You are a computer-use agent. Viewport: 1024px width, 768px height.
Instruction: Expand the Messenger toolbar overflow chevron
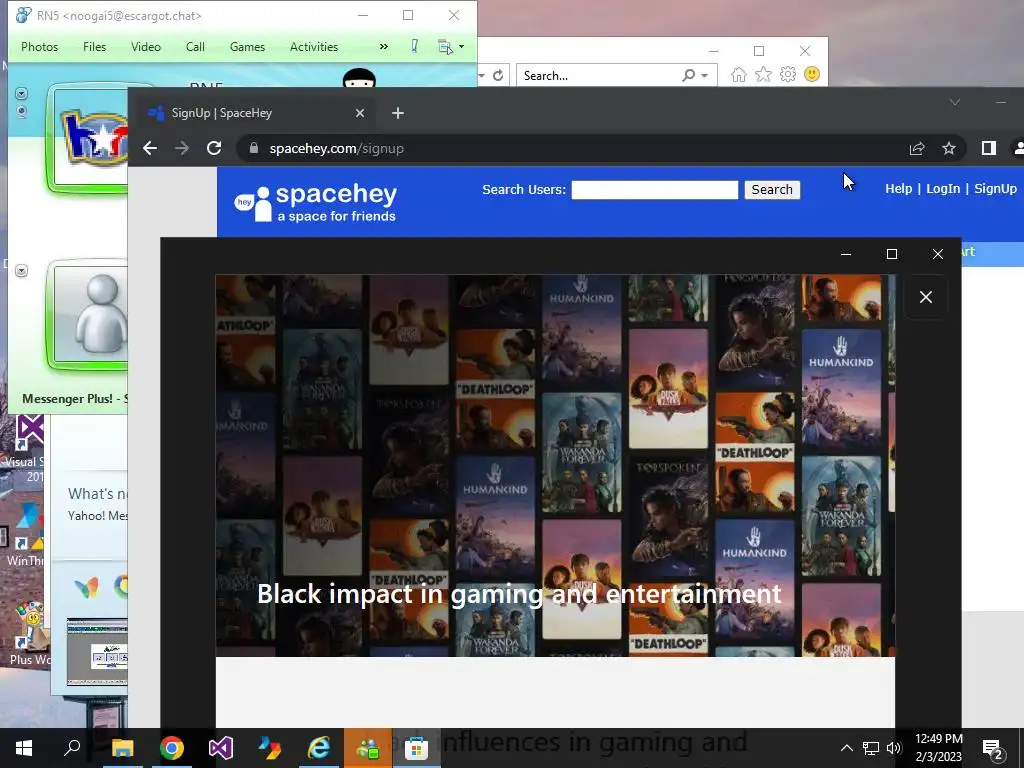click(x=383, y=46)
